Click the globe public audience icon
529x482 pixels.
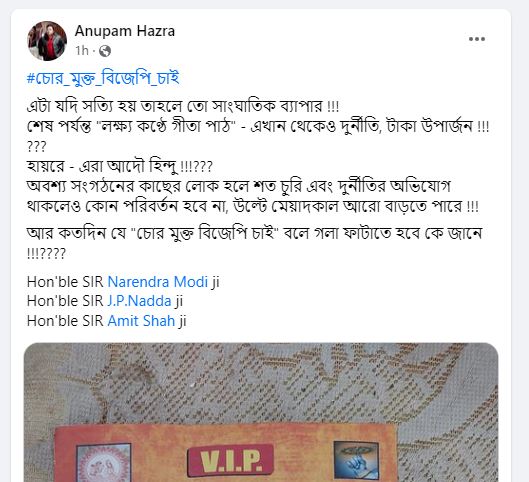(105, 51)
